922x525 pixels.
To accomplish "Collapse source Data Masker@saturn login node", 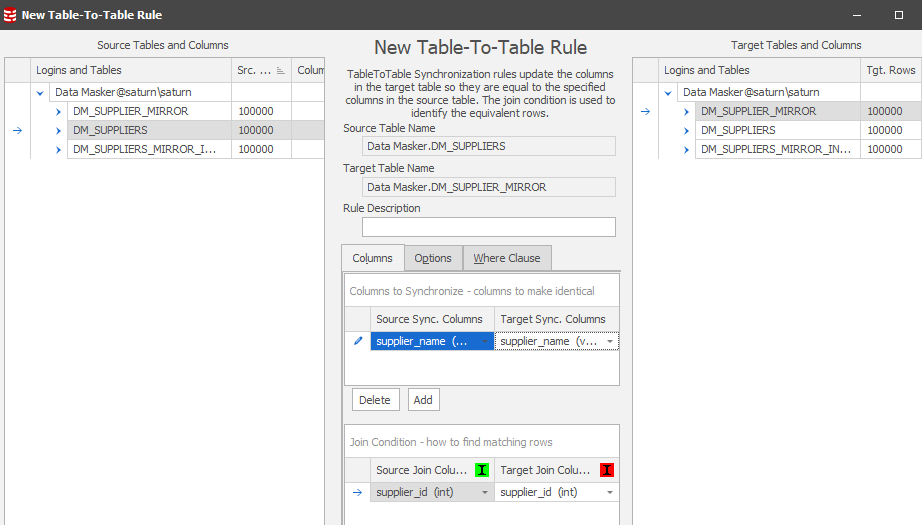I will click(x=41, y=92).
